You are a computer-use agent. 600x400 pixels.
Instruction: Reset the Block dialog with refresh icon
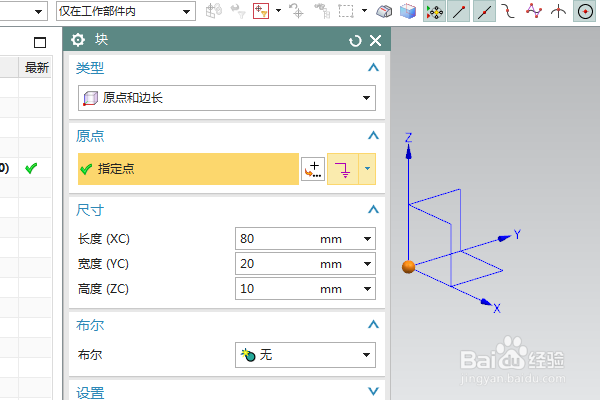tap(355, 40)
